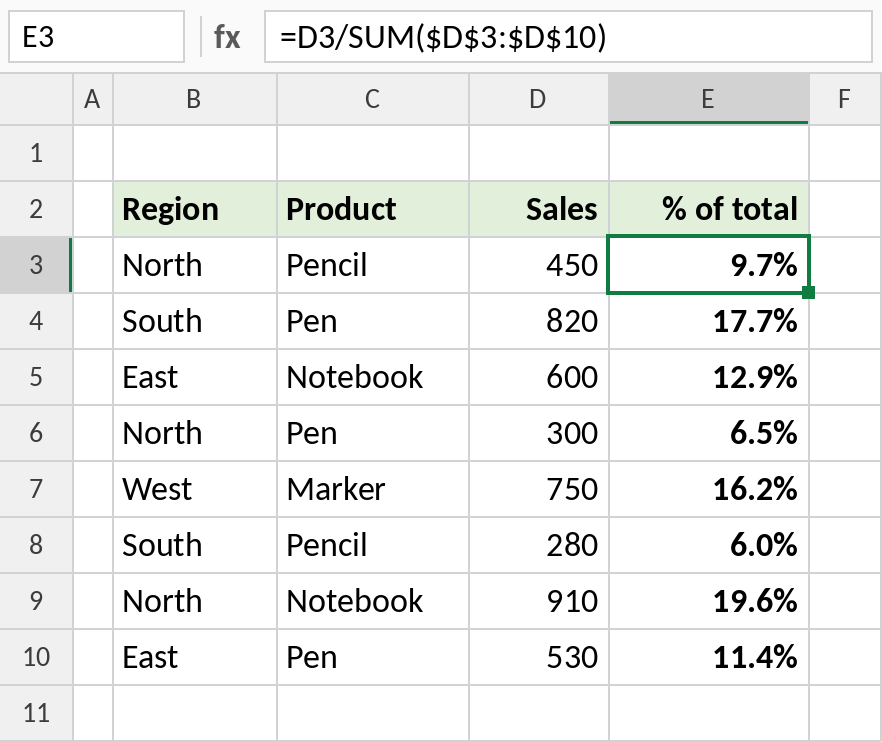Viewport: 882px width, 742px height.
Task: Select row 2 header
Action: [36, 209]
